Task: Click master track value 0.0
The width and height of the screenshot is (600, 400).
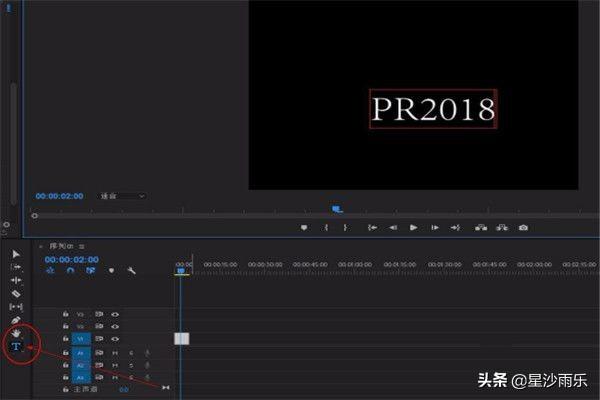Action: click(x=124, y=390)
